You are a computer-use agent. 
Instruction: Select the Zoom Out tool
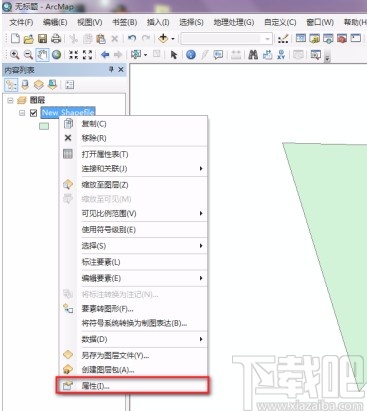(29, 54)
